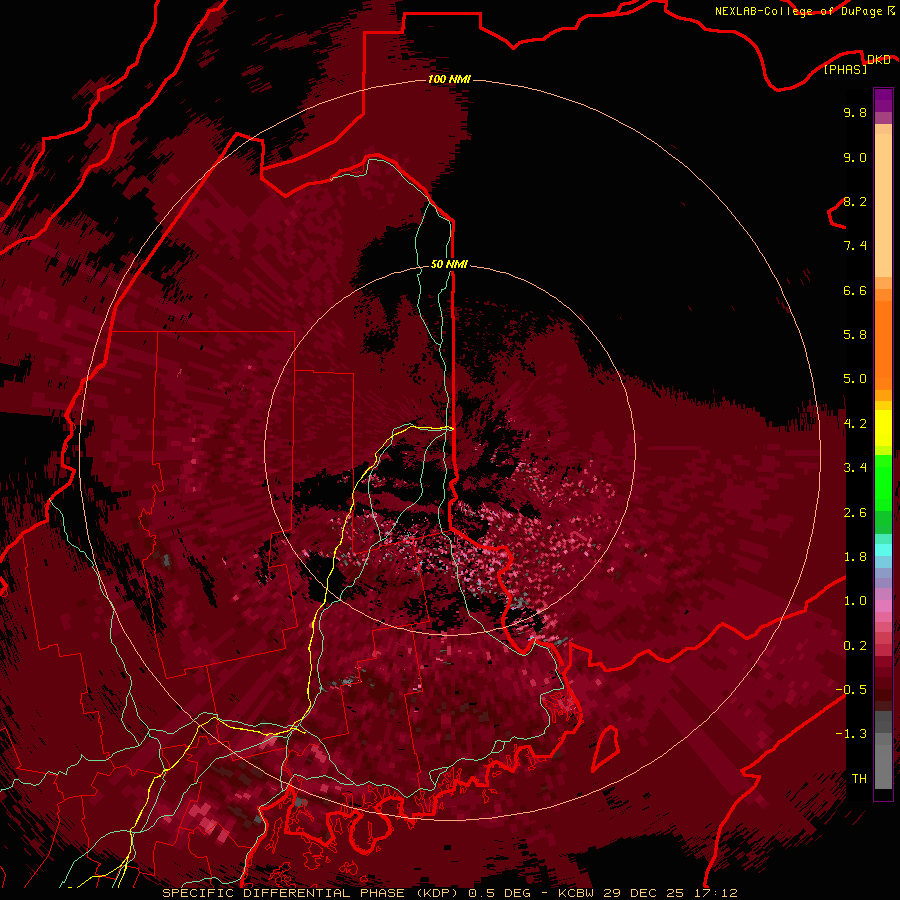Image resolution: width=900 pixels, height=900 pixels.
Task: Click the 2.6 value on color scale
Action: 855,513
